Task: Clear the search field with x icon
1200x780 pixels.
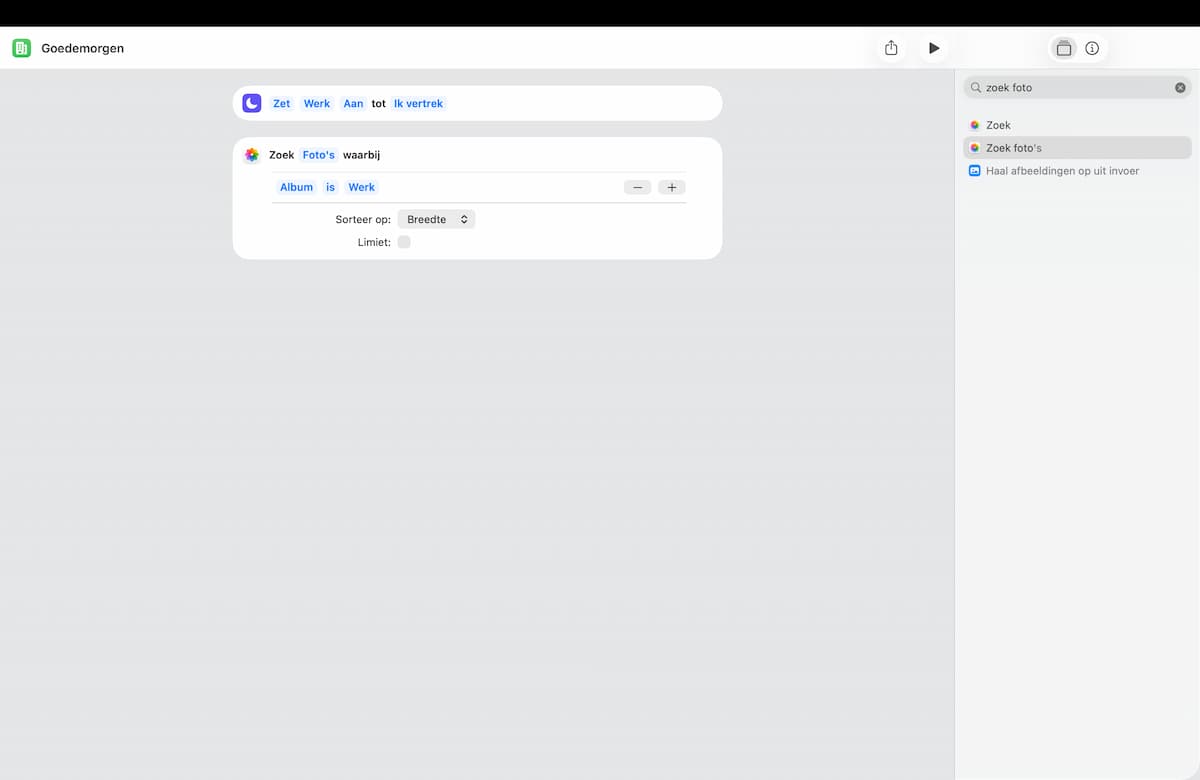Action: 1180,88
